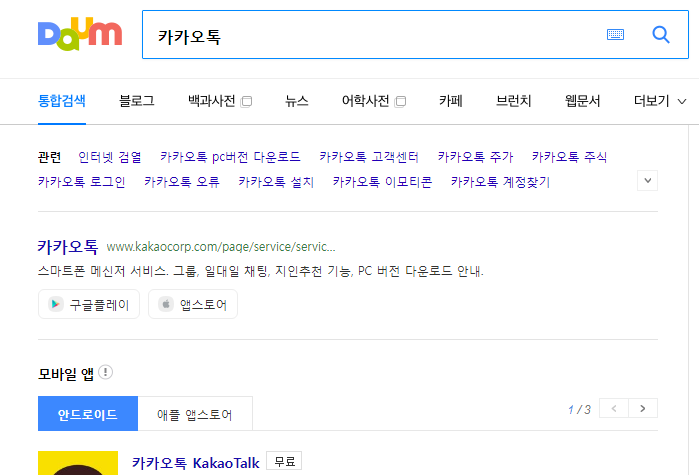Click the 무료 label beside KakaoTalk
699x475 pixels.
click(284, 461)
